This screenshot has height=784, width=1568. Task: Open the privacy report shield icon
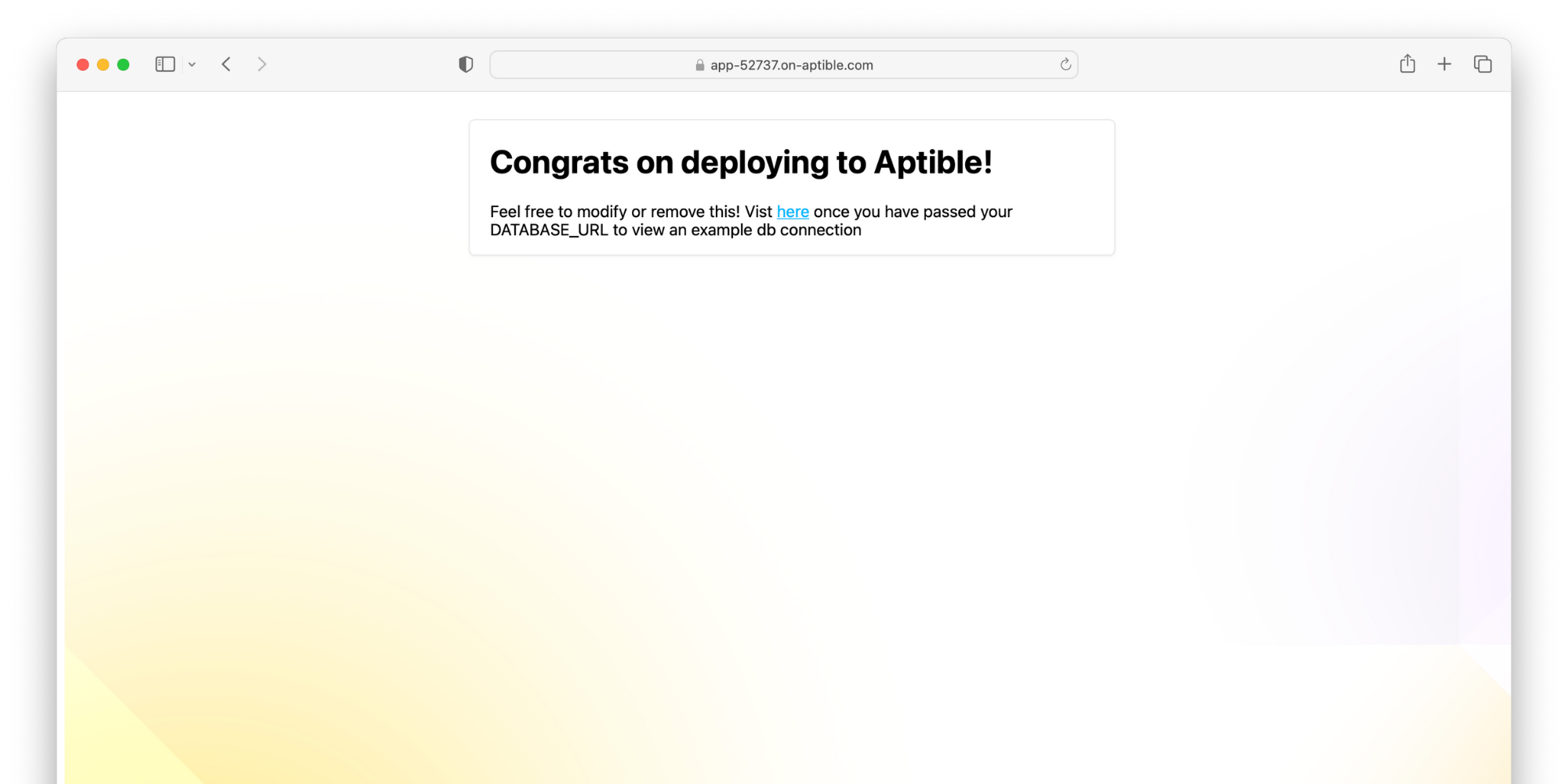466,64
